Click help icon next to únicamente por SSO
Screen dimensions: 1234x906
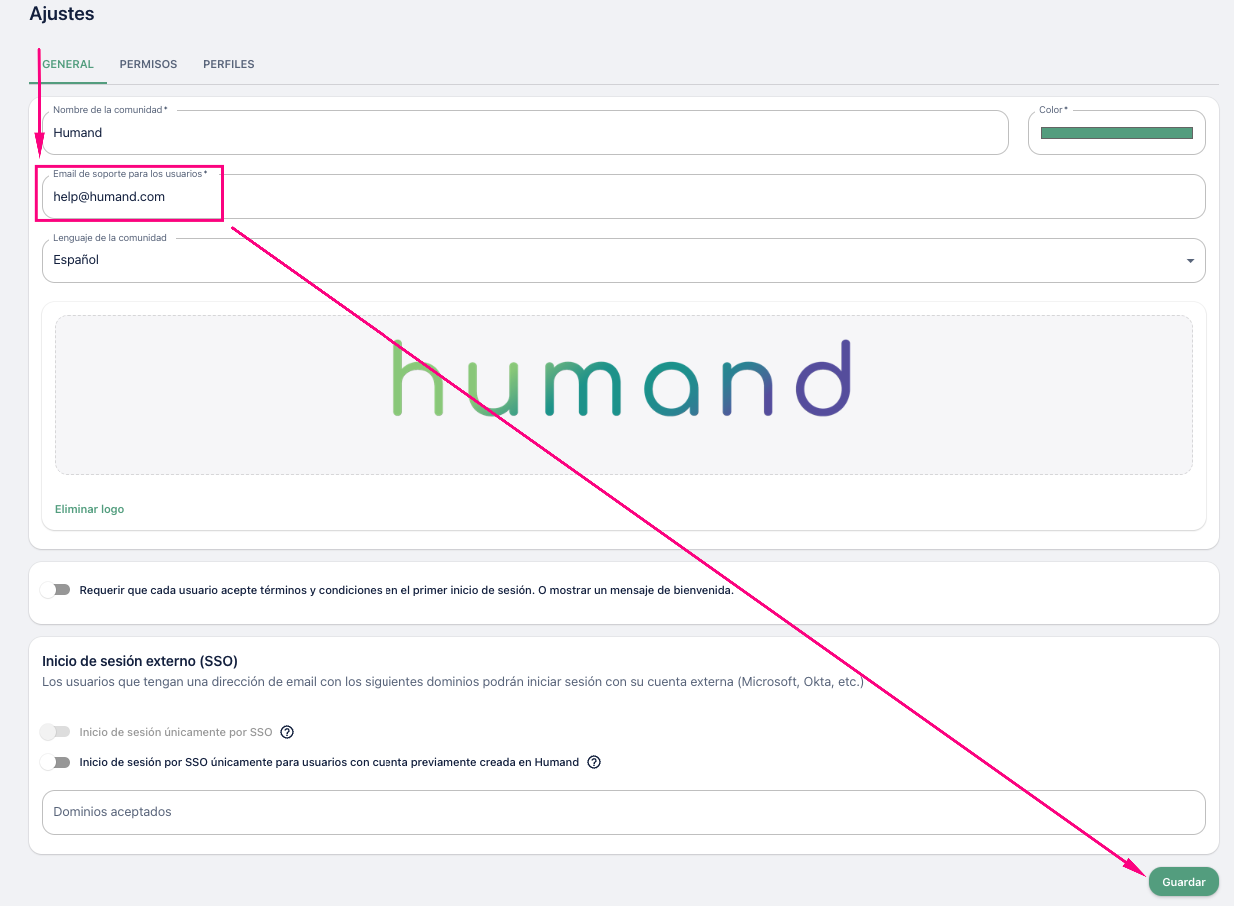[x=287, y=732]
